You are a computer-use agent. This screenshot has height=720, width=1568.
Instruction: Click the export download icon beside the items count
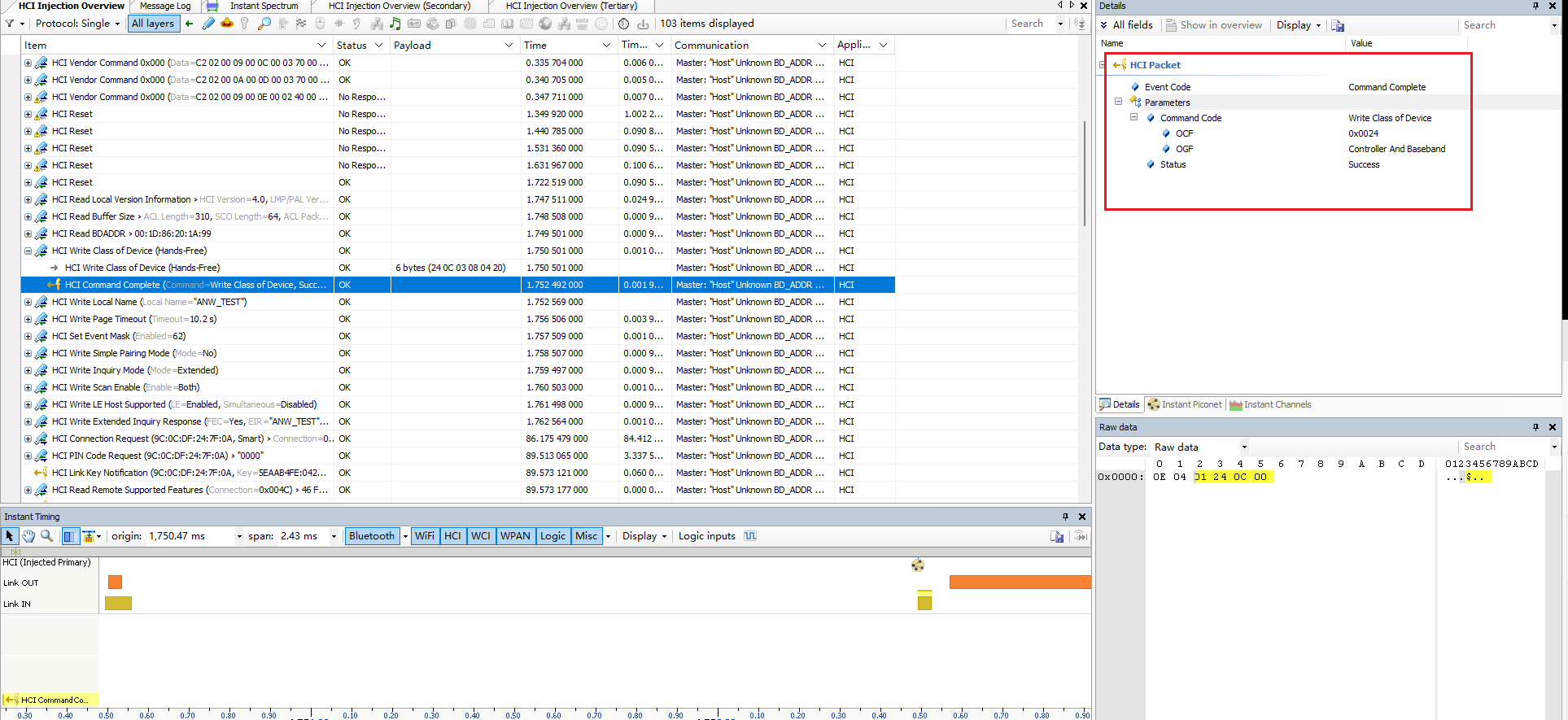point(643,24)
